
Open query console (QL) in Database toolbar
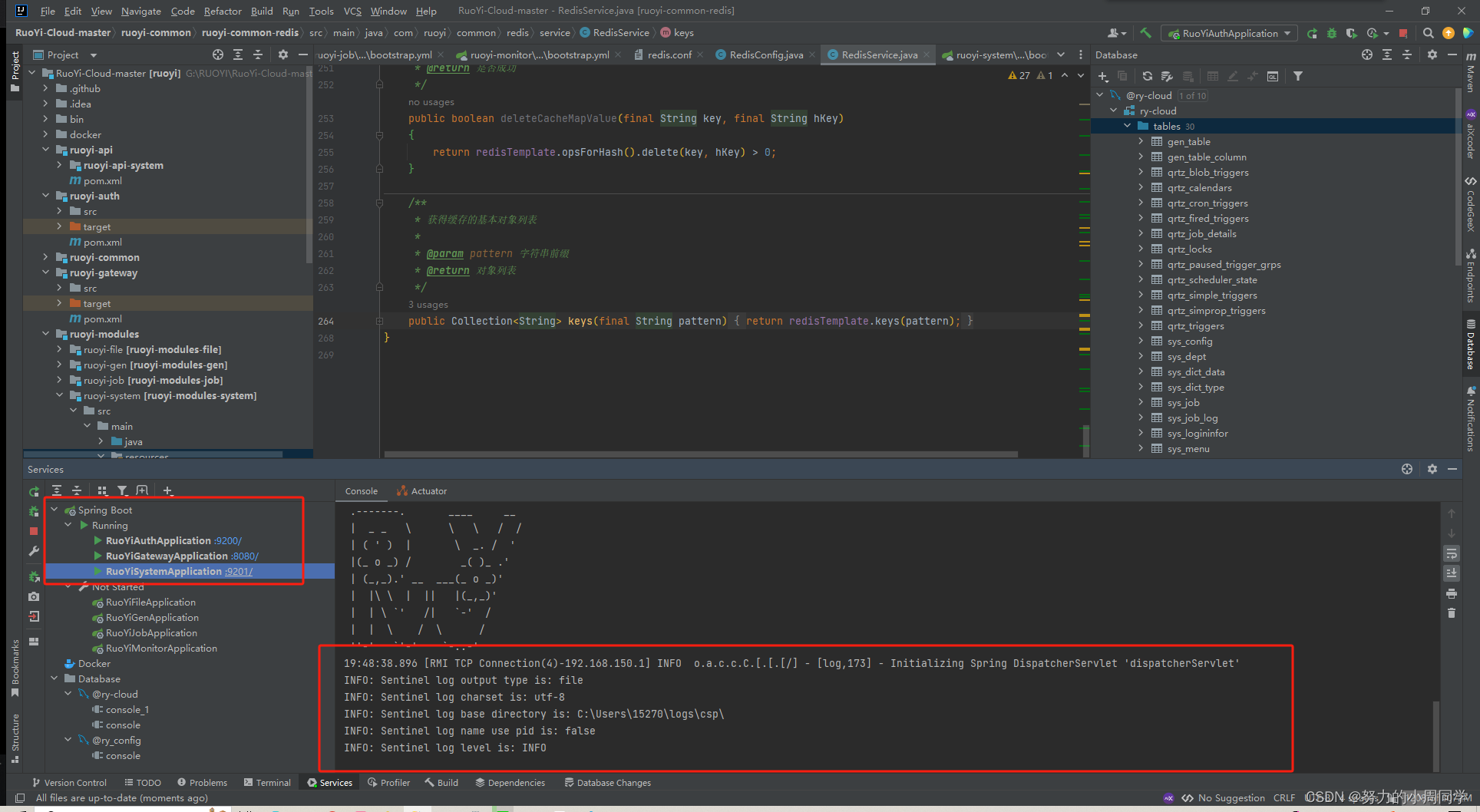coord(1272,76)
